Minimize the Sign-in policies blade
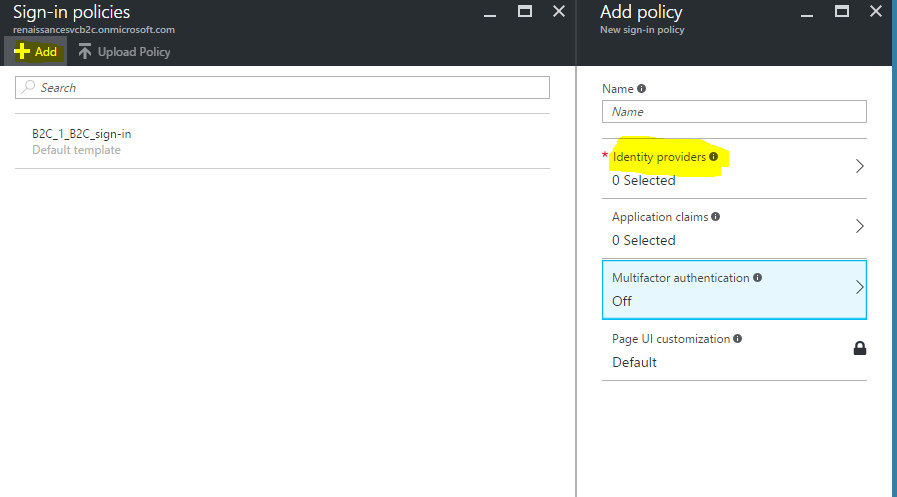Screen dimensions: 897x497 coord(489,12)
